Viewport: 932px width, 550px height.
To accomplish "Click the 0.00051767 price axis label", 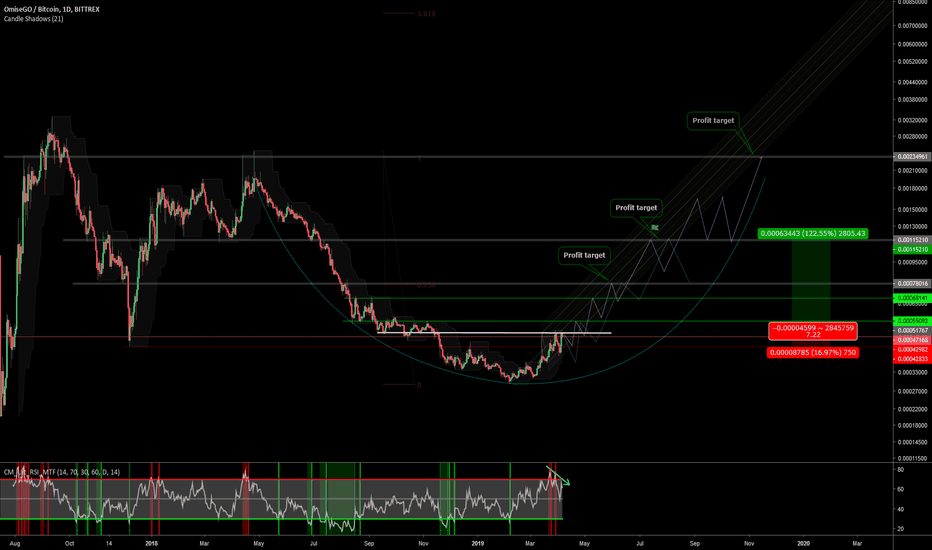I will pyautogui.click(x=912, y=331).
